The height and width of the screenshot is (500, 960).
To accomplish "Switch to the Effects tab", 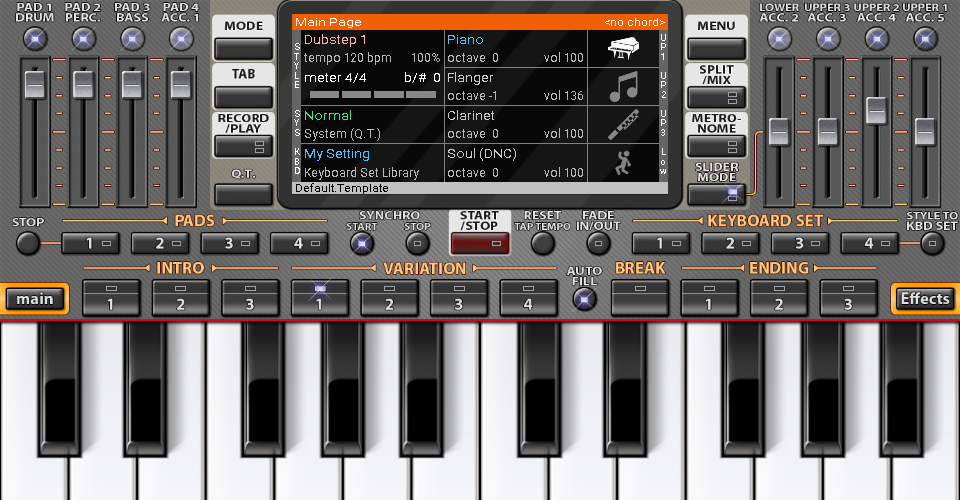I will (x=924, y=299).
